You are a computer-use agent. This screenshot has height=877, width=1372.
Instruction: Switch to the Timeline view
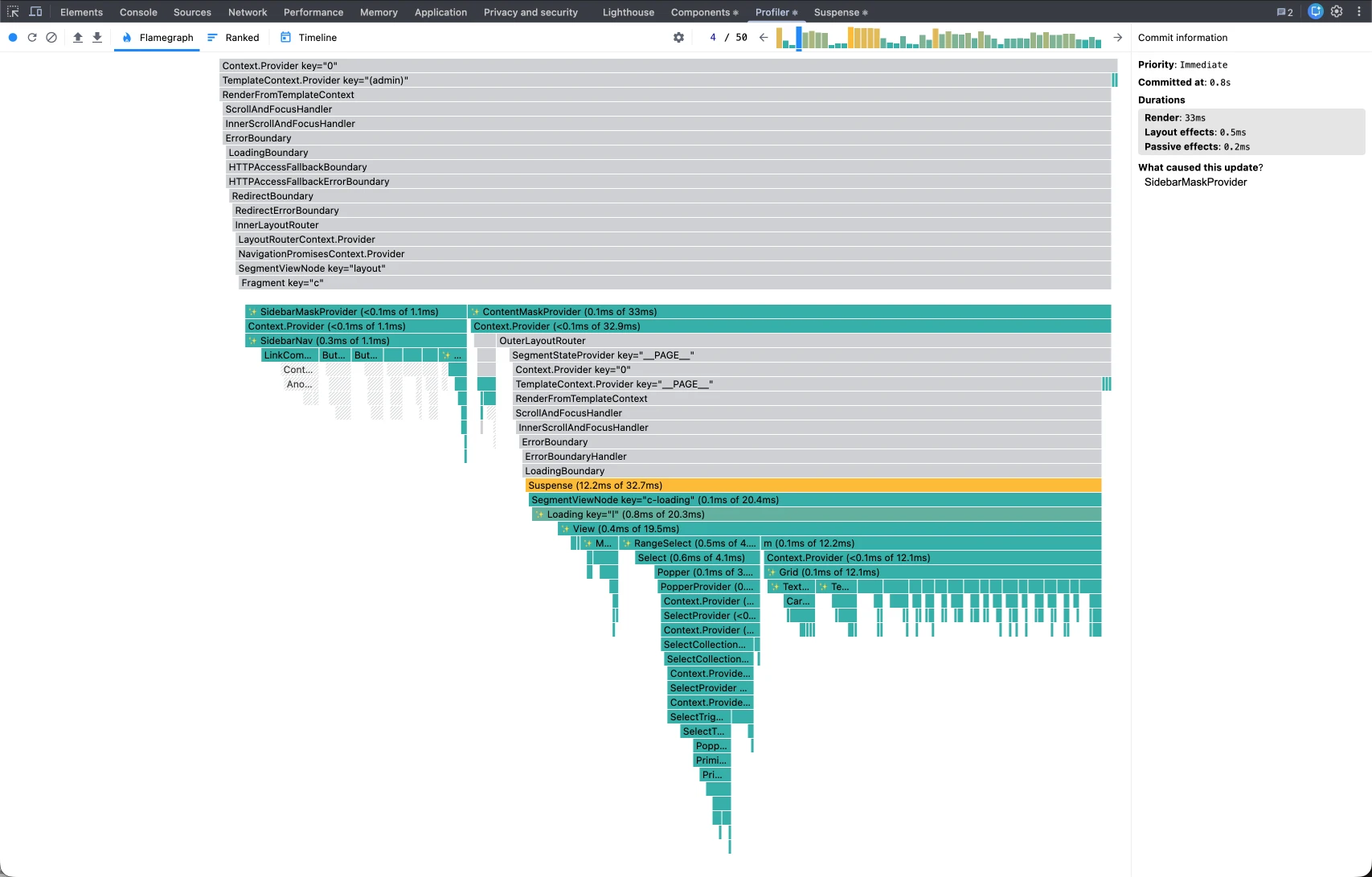pos(309,38)
